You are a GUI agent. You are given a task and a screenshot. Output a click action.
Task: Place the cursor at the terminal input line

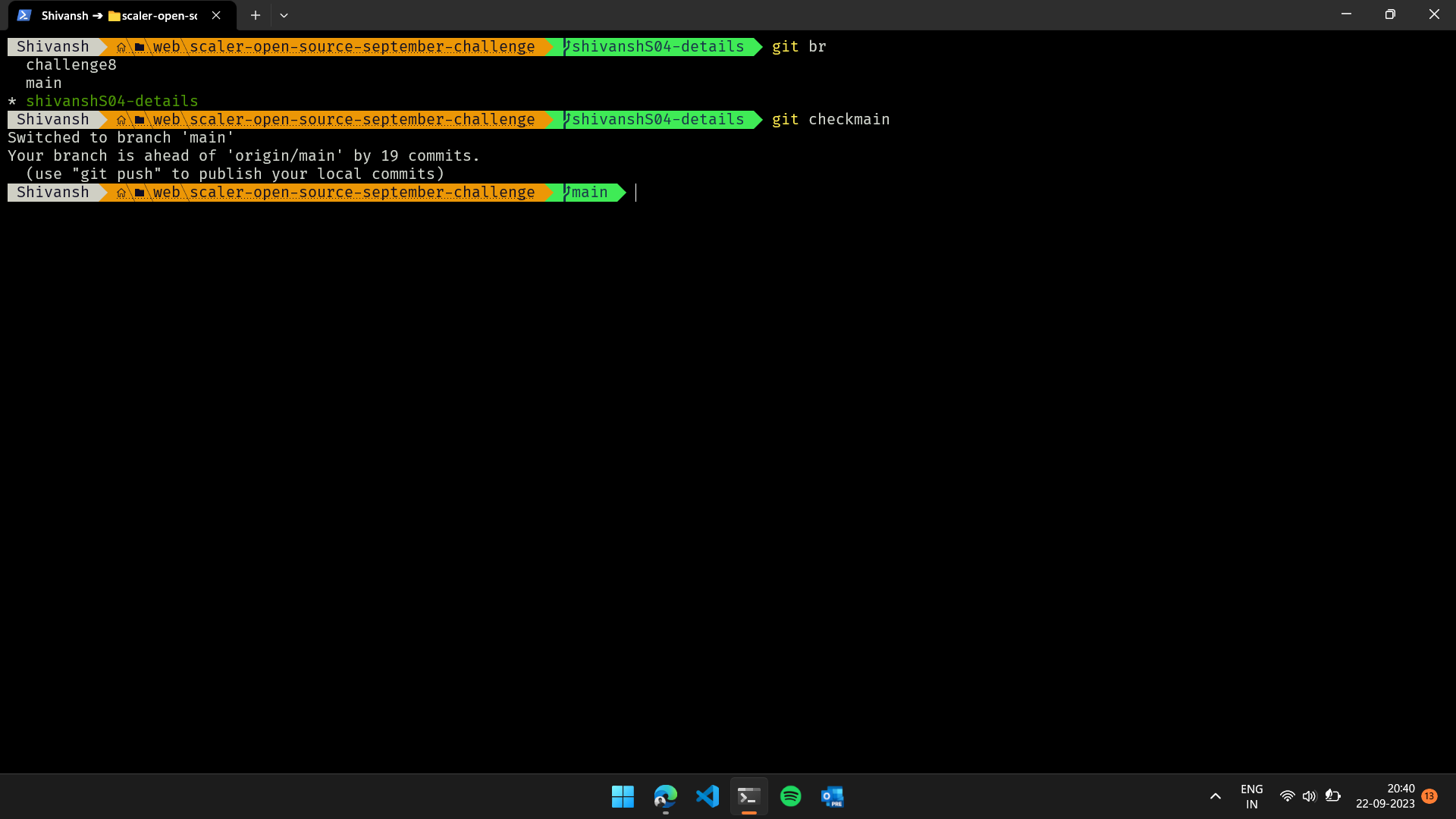click(637, 193)
